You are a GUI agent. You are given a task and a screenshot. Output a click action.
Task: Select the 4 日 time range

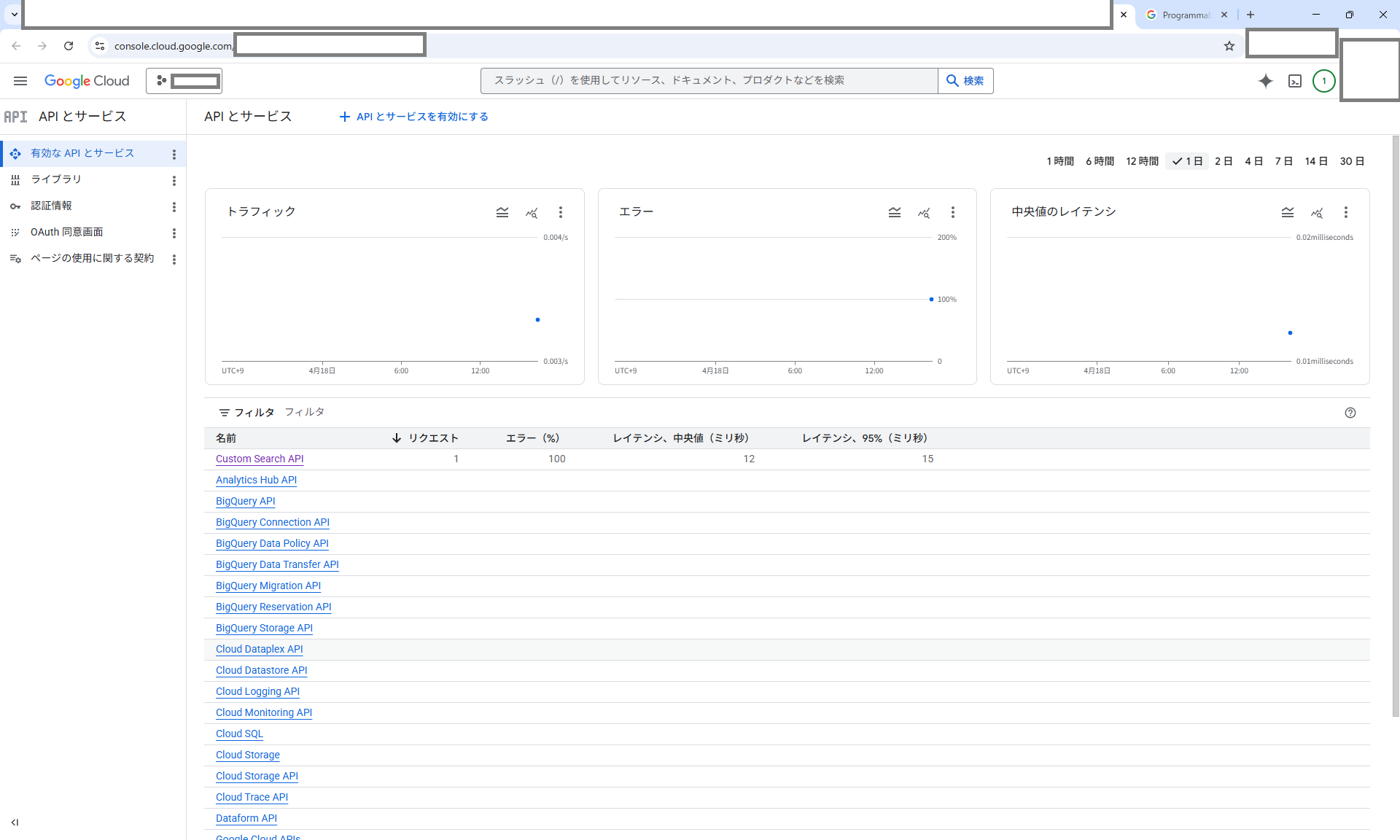pos(1253,161)
